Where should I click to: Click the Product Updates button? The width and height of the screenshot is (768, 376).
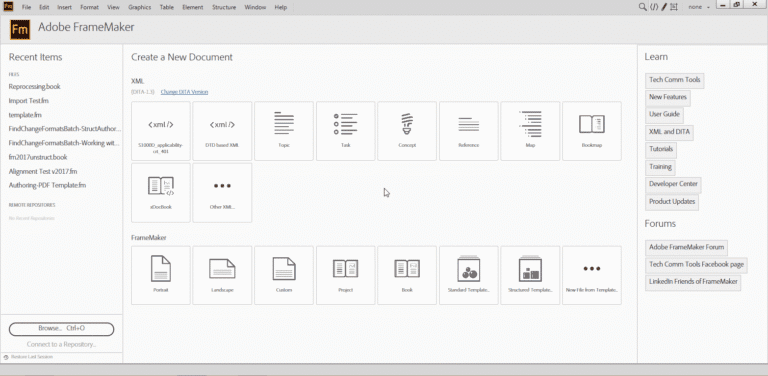(x=672, y=202)
